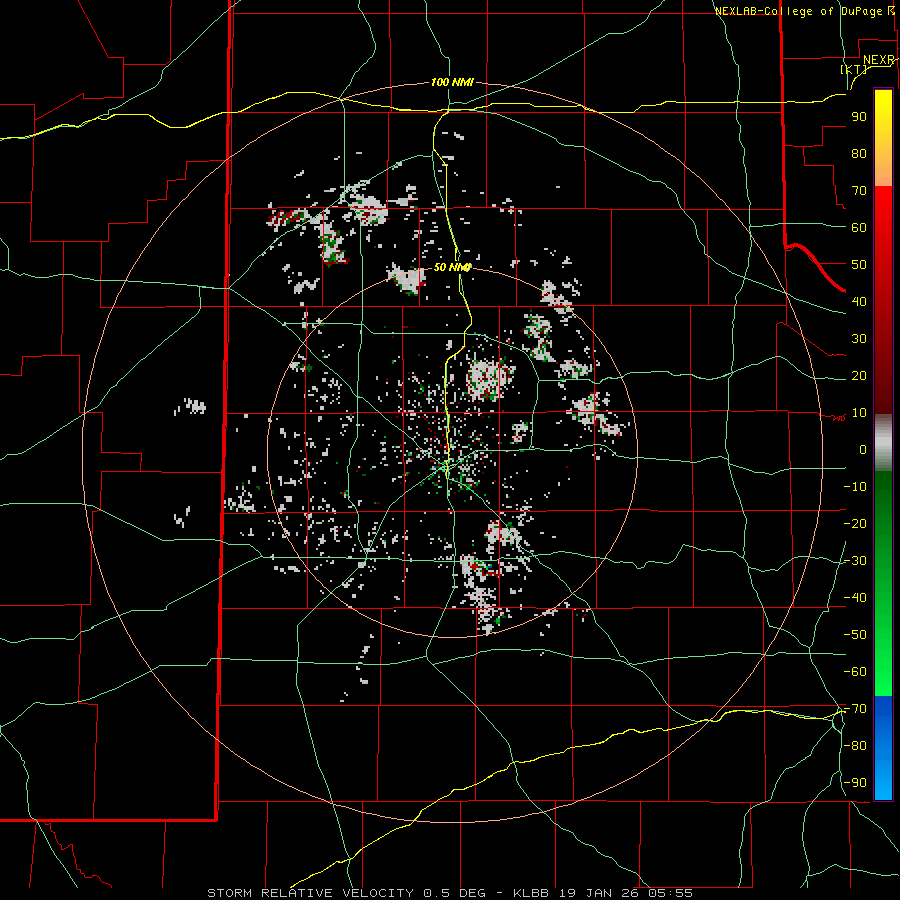The image size is (900, 900).
Task: Select the -50 value on velocity scale
Action: click(x=855, y=635)
